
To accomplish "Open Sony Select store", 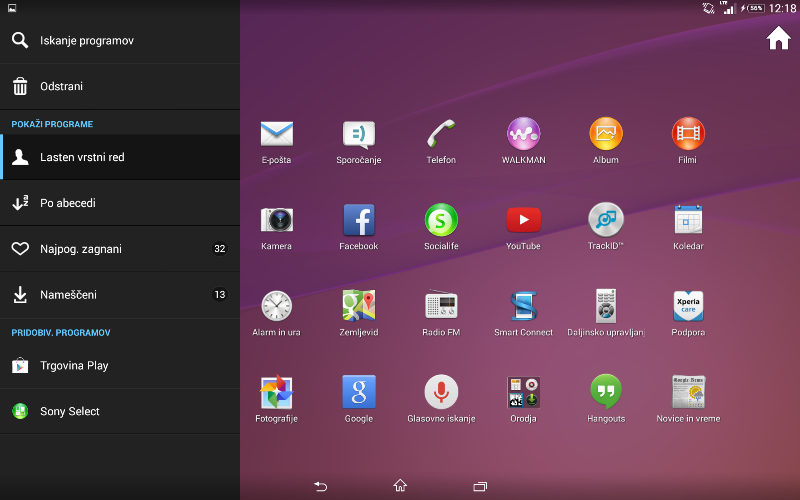I will [x=120, y=411].
